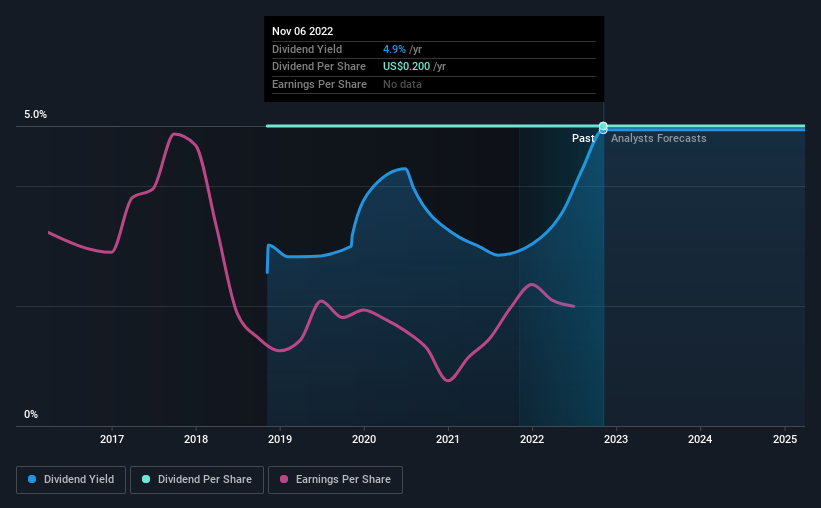Image resolution: width=821 pixels, height=508 pixels.
Task: Click the 'No data' earnings value
Action: [402, 84]
